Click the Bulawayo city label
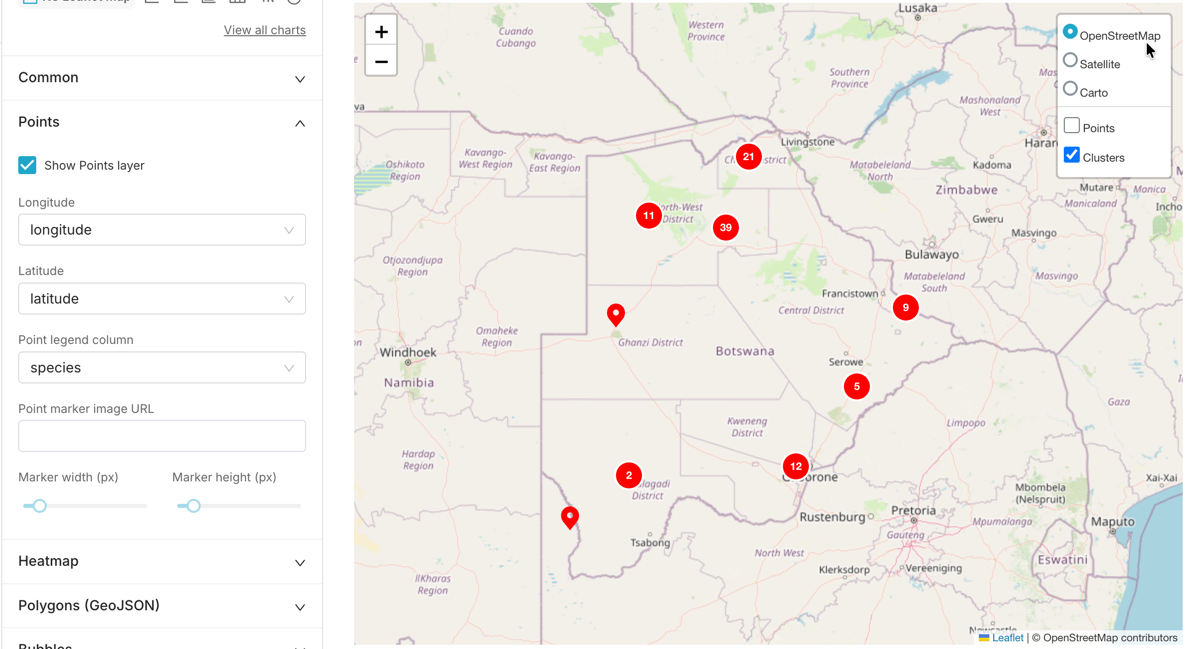 (932, 255)
